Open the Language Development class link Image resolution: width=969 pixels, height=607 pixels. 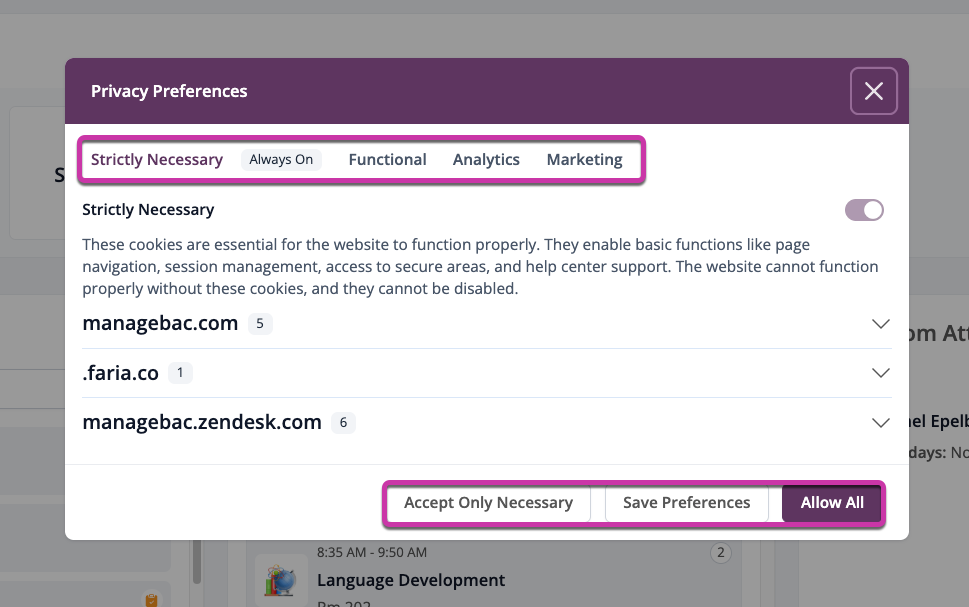click(x=410, y=580)
